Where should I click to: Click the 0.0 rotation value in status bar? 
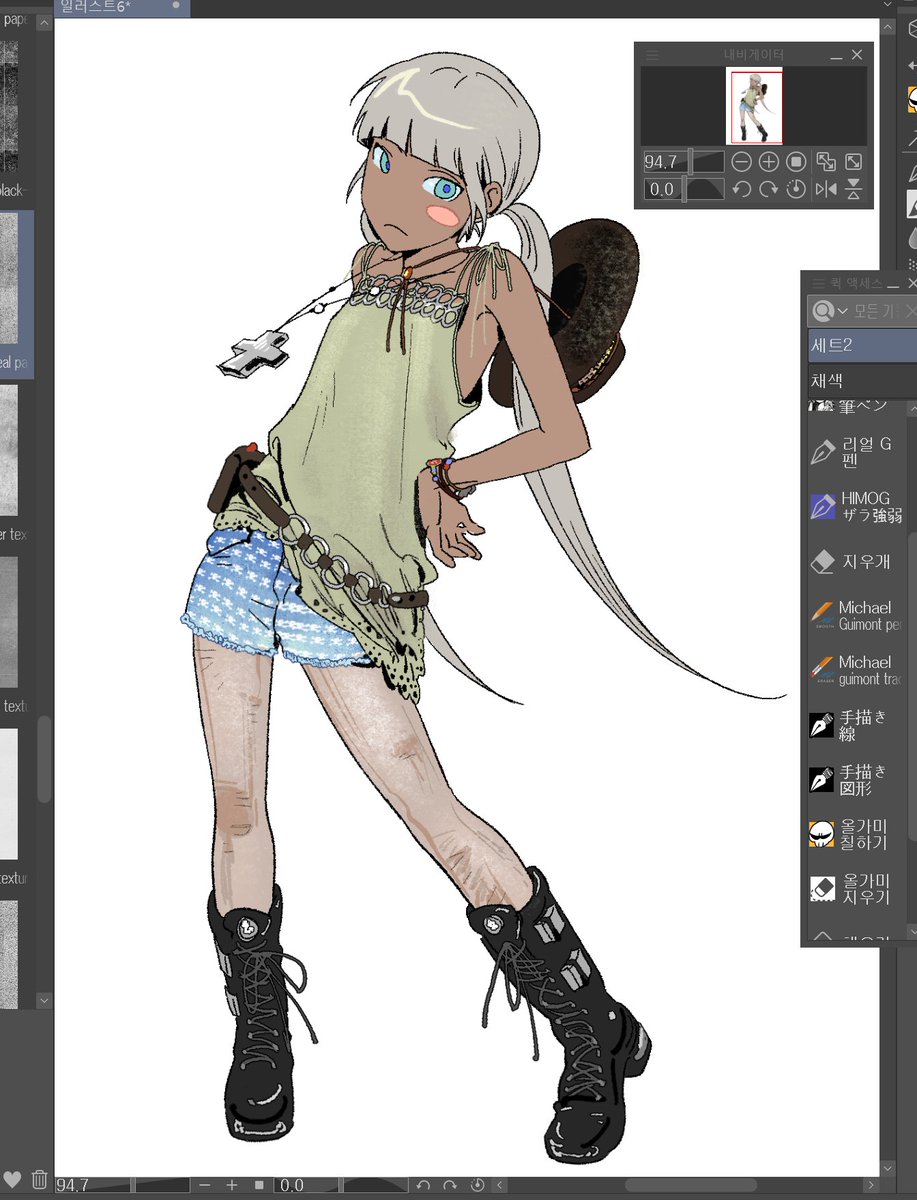(x=292, y=1185)
